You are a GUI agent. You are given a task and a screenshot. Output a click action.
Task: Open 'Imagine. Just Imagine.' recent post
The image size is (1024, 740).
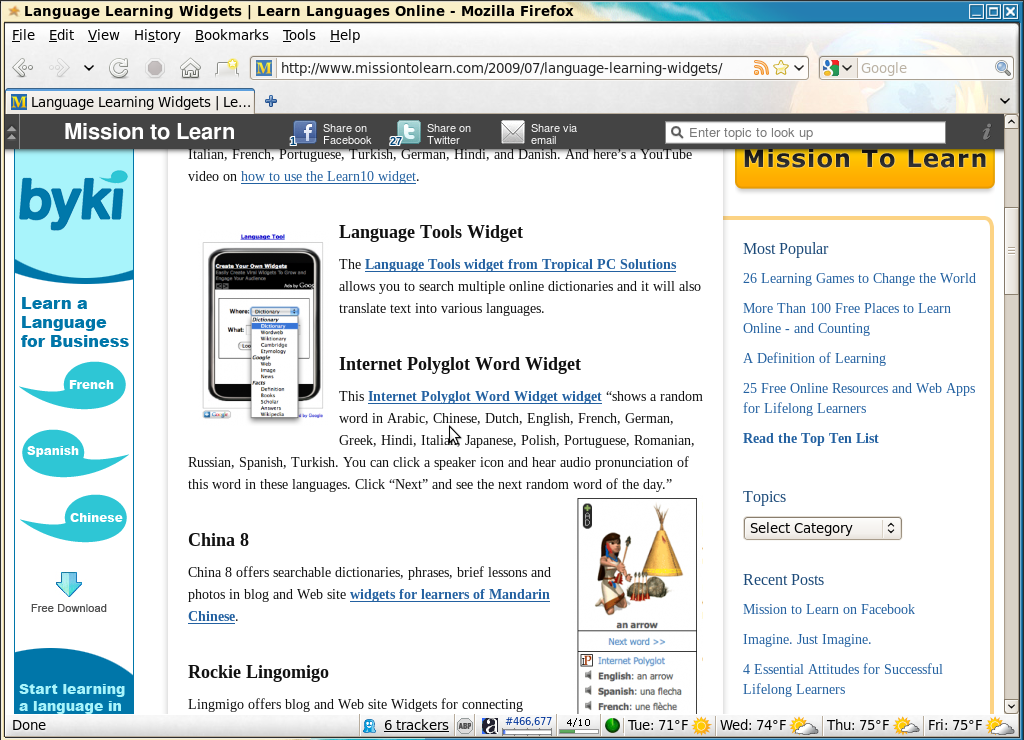click(807, 639)
